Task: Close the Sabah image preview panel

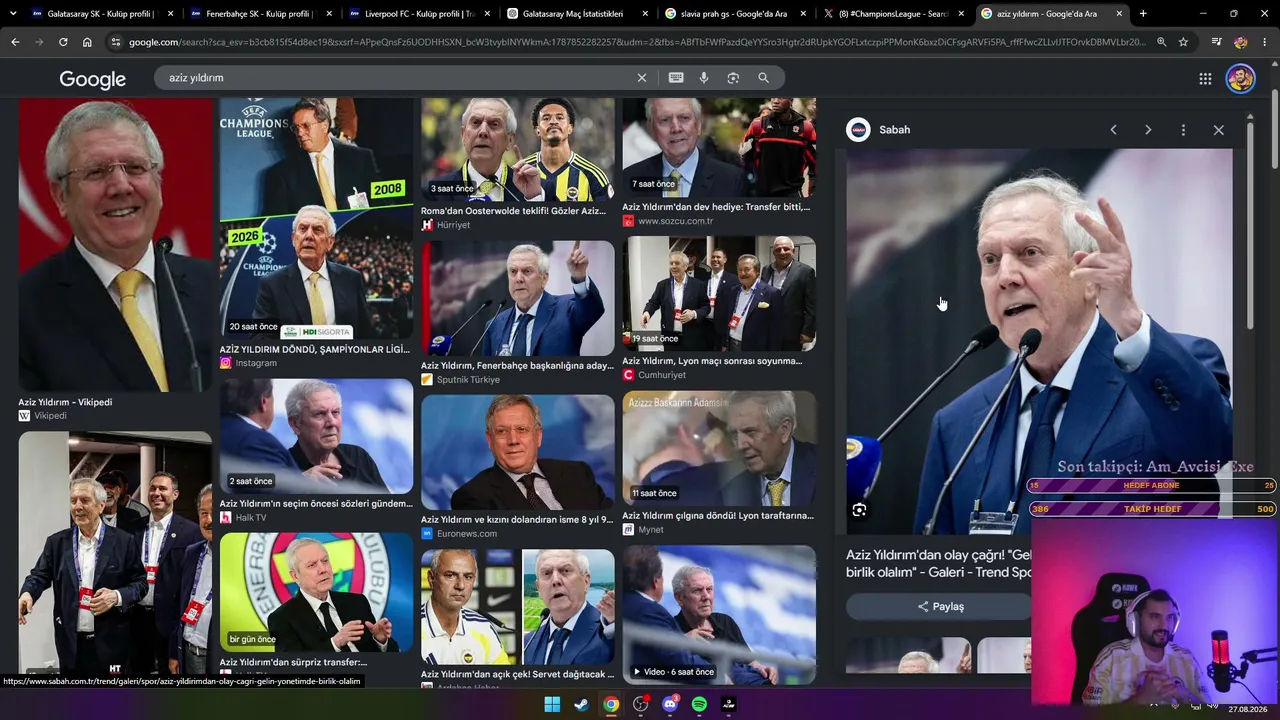Action: [1218, 130]
